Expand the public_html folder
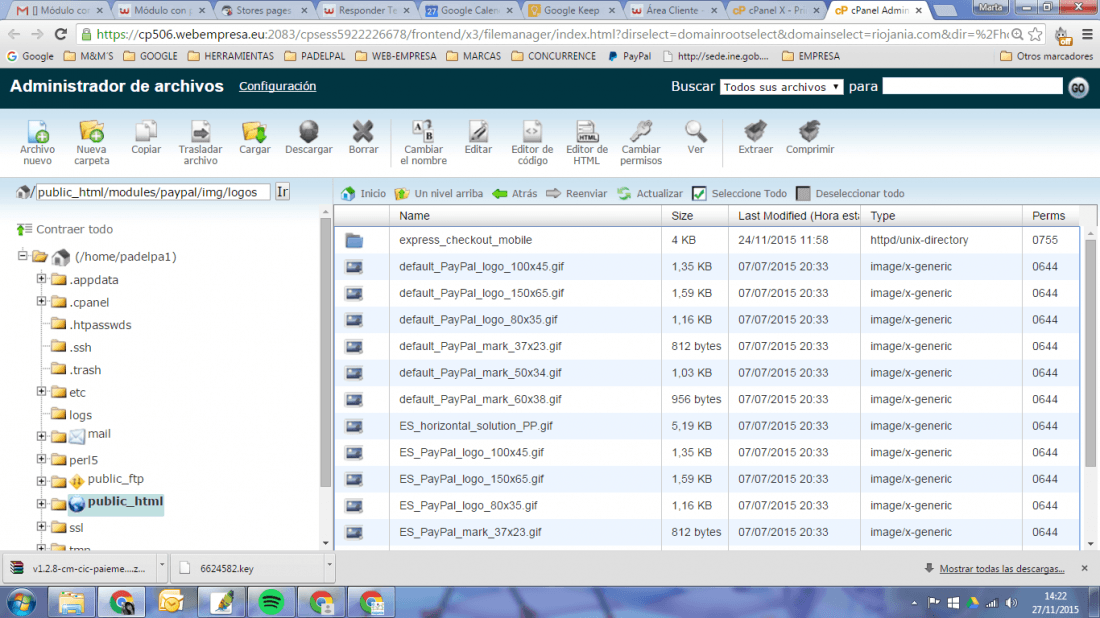Viewport: 1100px width, 618px height. pos(41,504)
